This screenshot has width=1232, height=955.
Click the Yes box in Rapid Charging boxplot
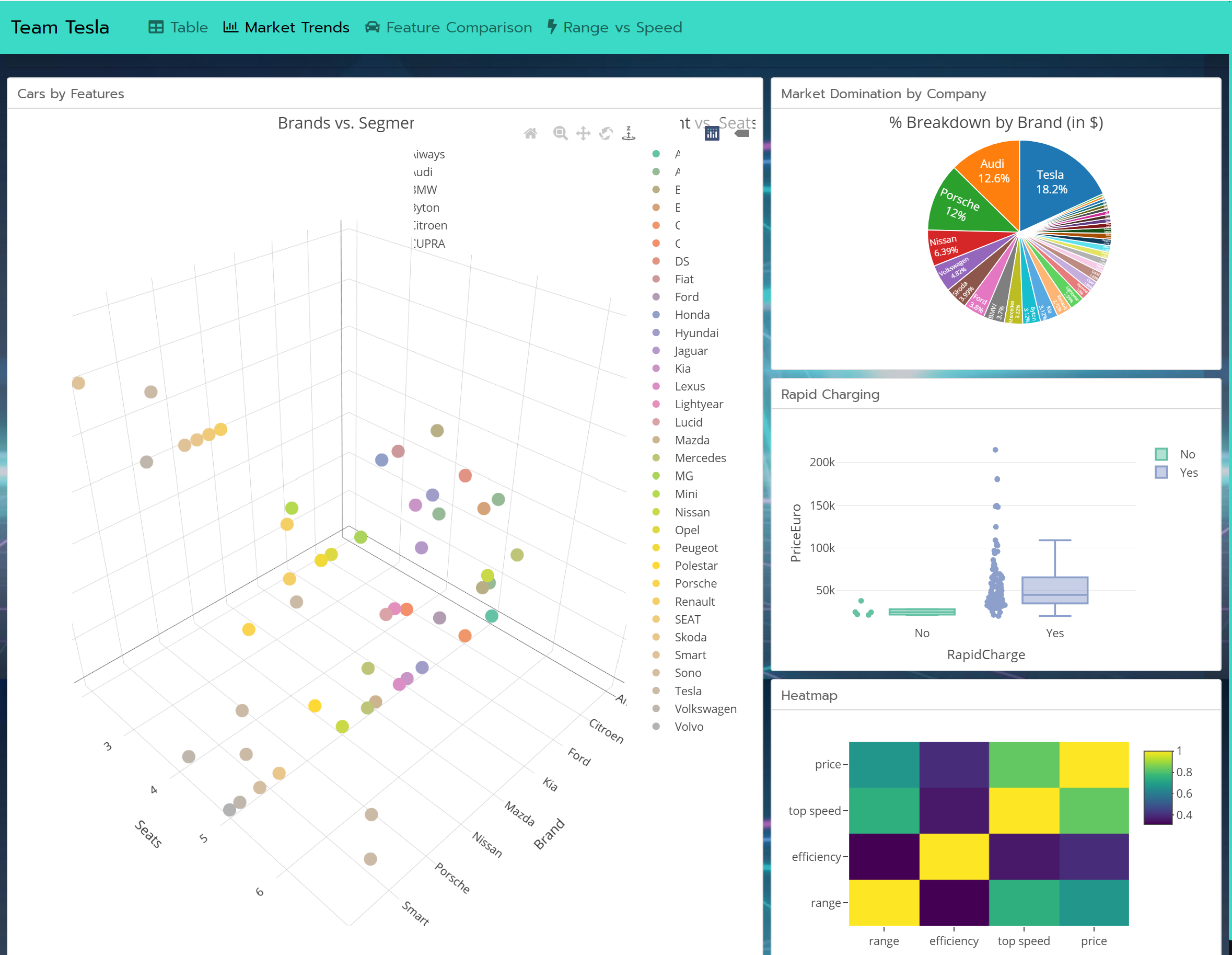(1054, 590)
